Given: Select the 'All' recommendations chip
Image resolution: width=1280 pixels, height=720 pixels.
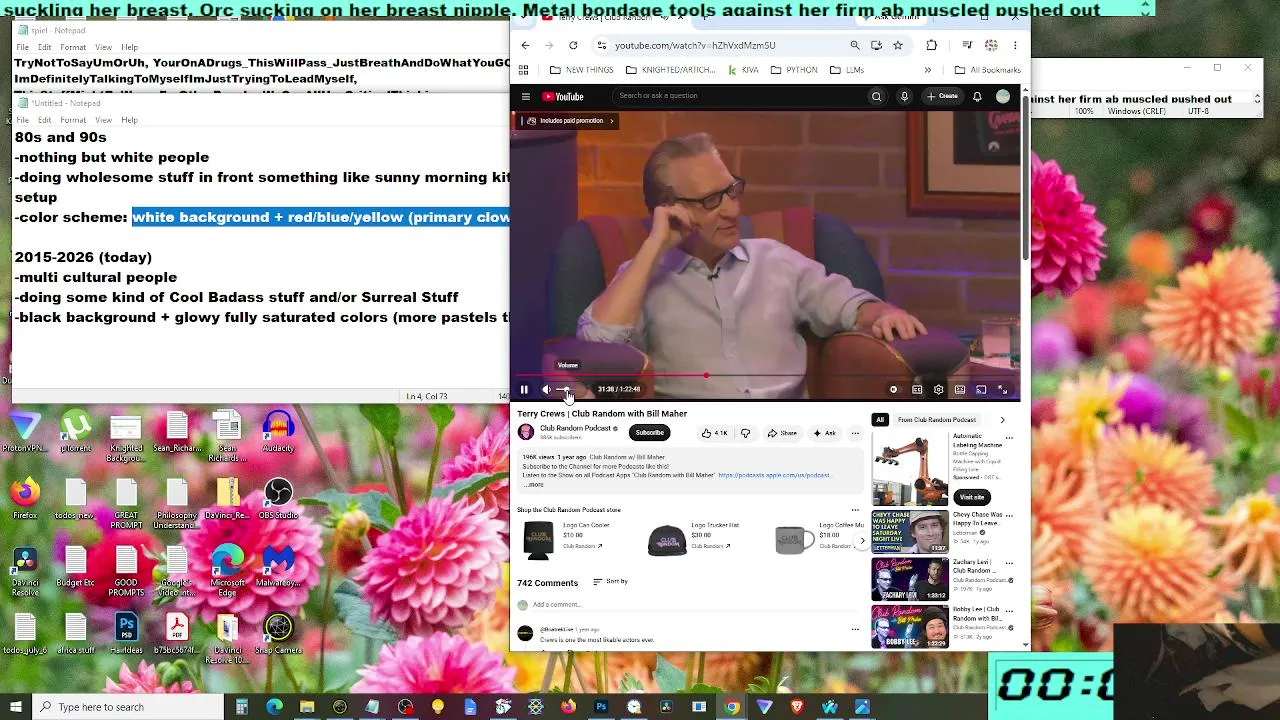Looking at the screenshot, I should [880, 420].
